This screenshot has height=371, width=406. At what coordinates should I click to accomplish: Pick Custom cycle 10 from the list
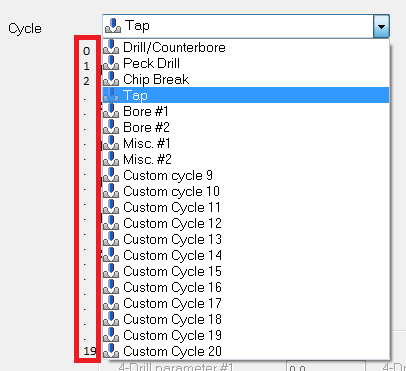(246, 191)
